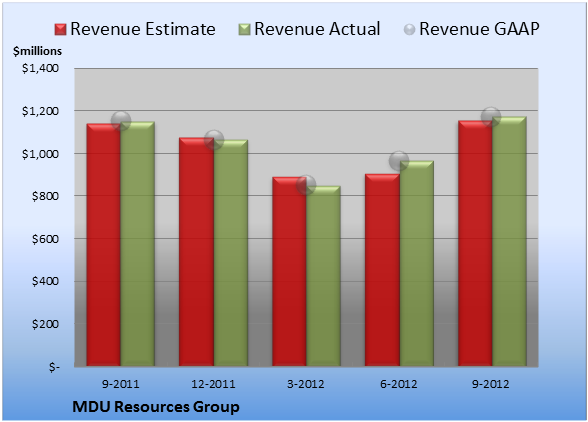Select the red estimate bar for 9-2011

tap(104, 245)
